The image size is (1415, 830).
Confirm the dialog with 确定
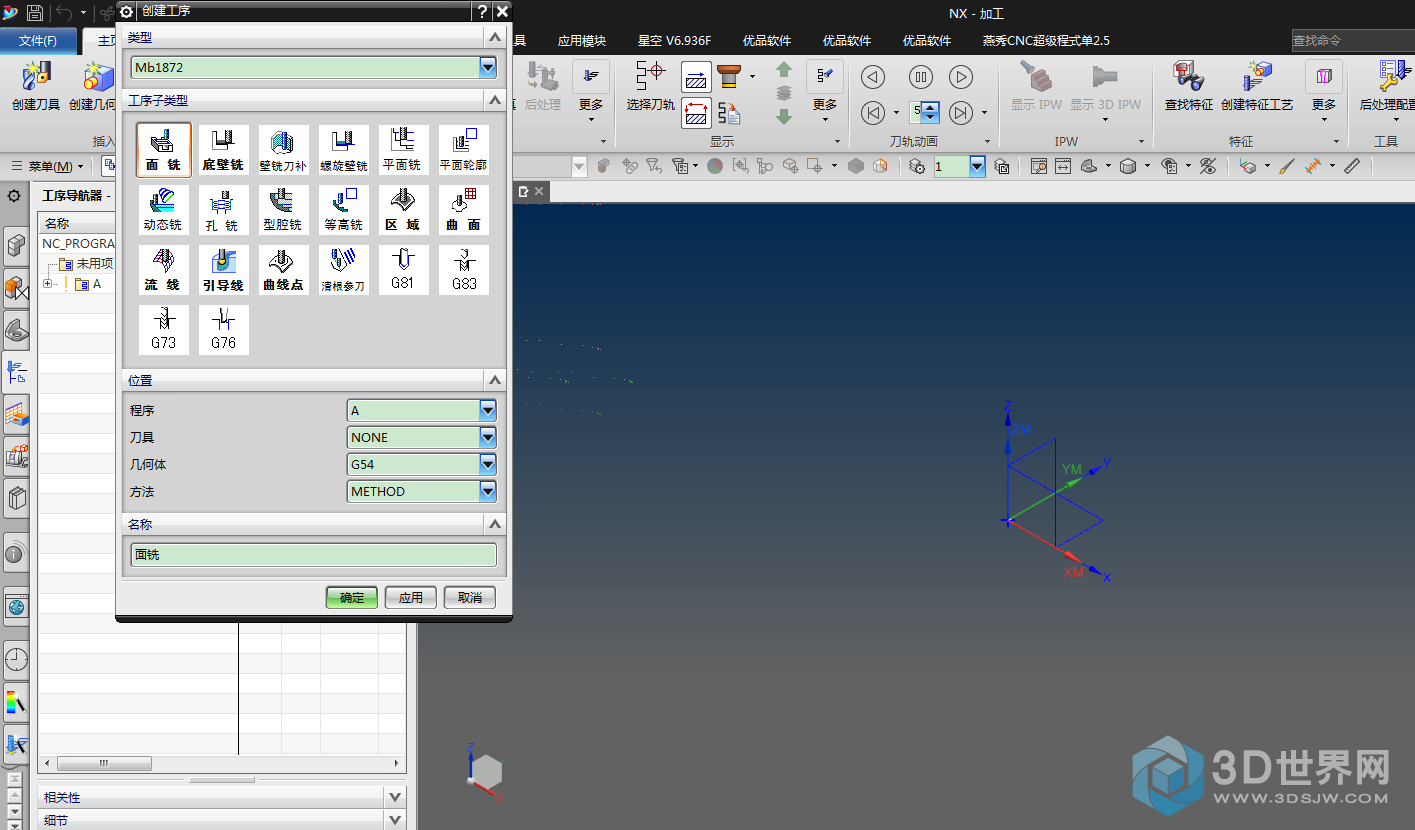pyautogui.click(x=352, y=597)
